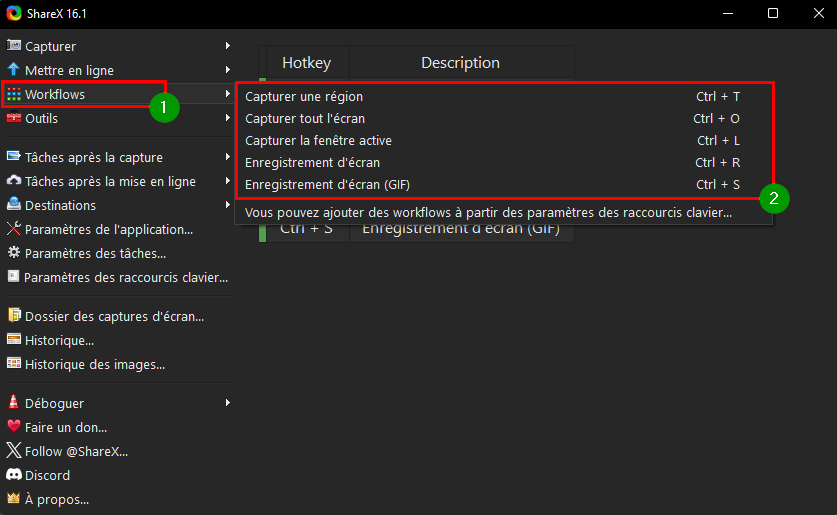Viewport: 837px width, 515px height.
Task: Click the Ctrl + L shortcut text
Action: click(718, 140)
